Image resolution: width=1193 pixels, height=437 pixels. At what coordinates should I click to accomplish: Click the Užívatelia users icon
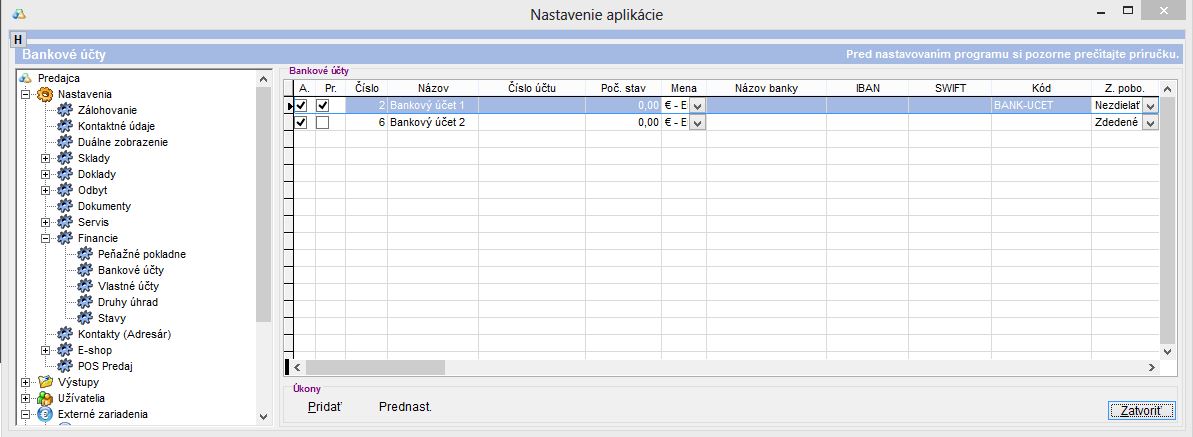(x=44, y=398)
